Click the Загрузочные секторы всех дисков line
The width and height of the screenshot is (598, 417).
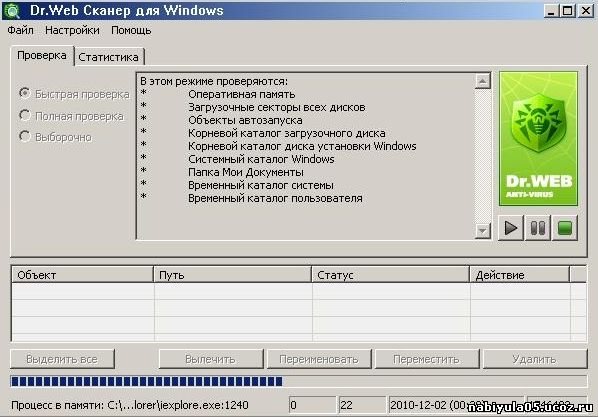[277, 107]
